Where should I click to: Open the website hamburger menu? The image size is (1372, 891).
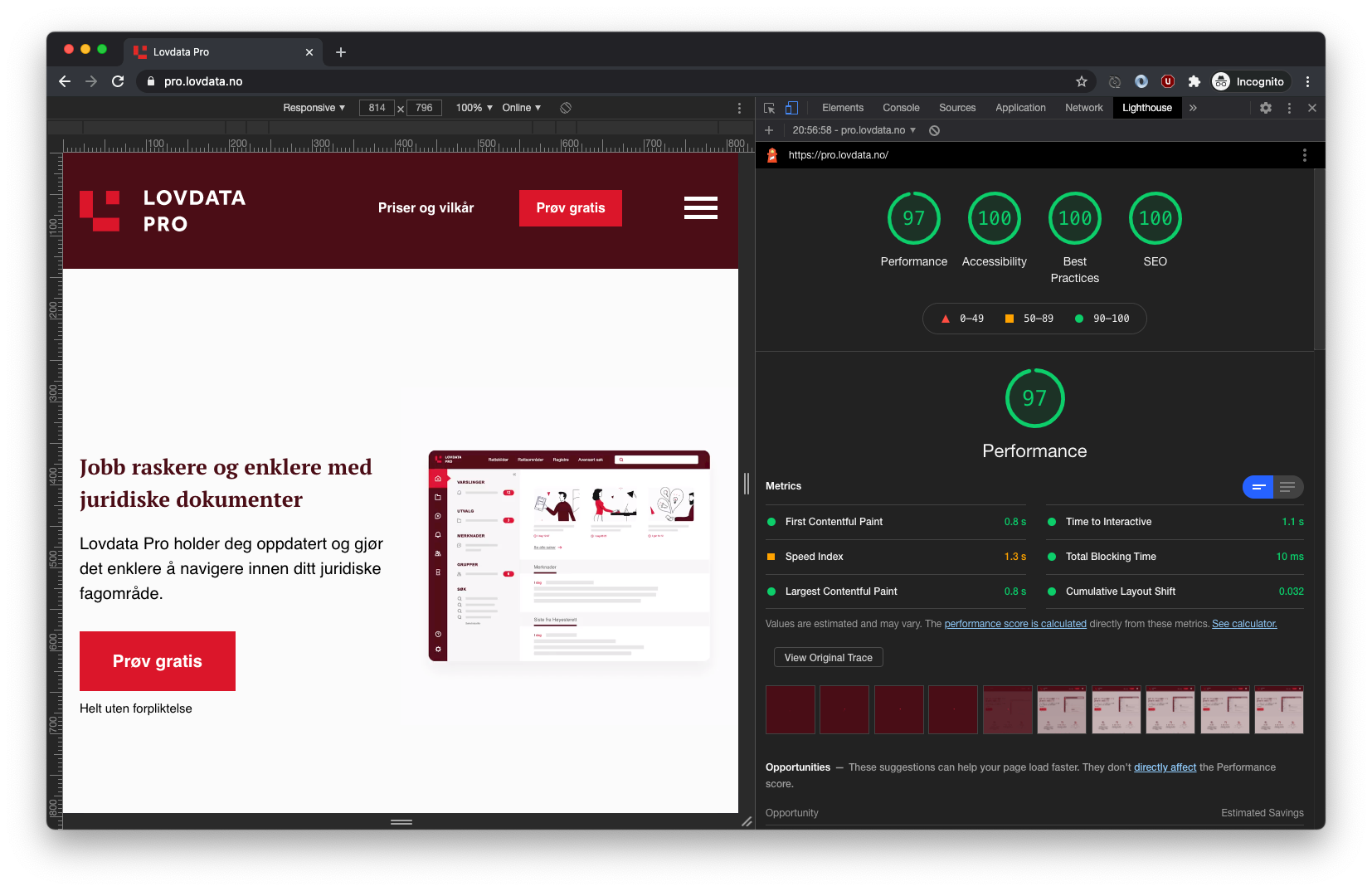coord(700,207)
